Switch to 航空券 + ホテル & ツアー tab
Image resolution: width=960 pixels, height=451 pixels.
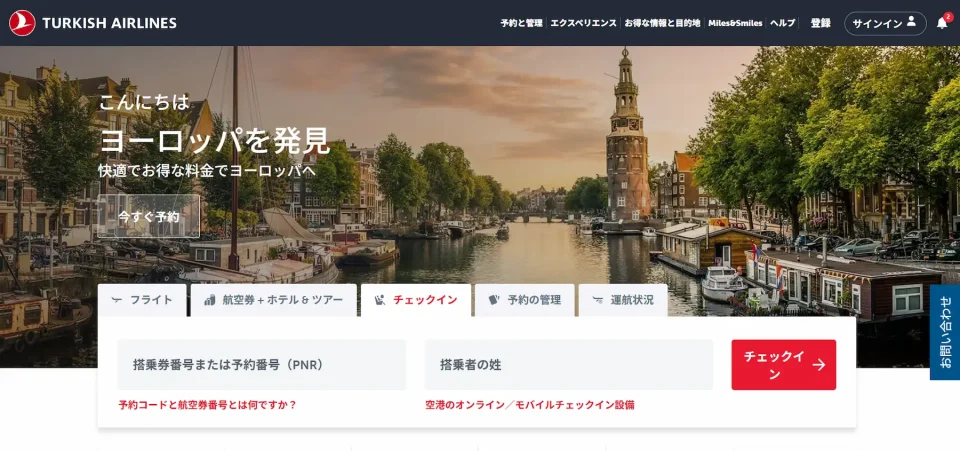pos(274,300)
